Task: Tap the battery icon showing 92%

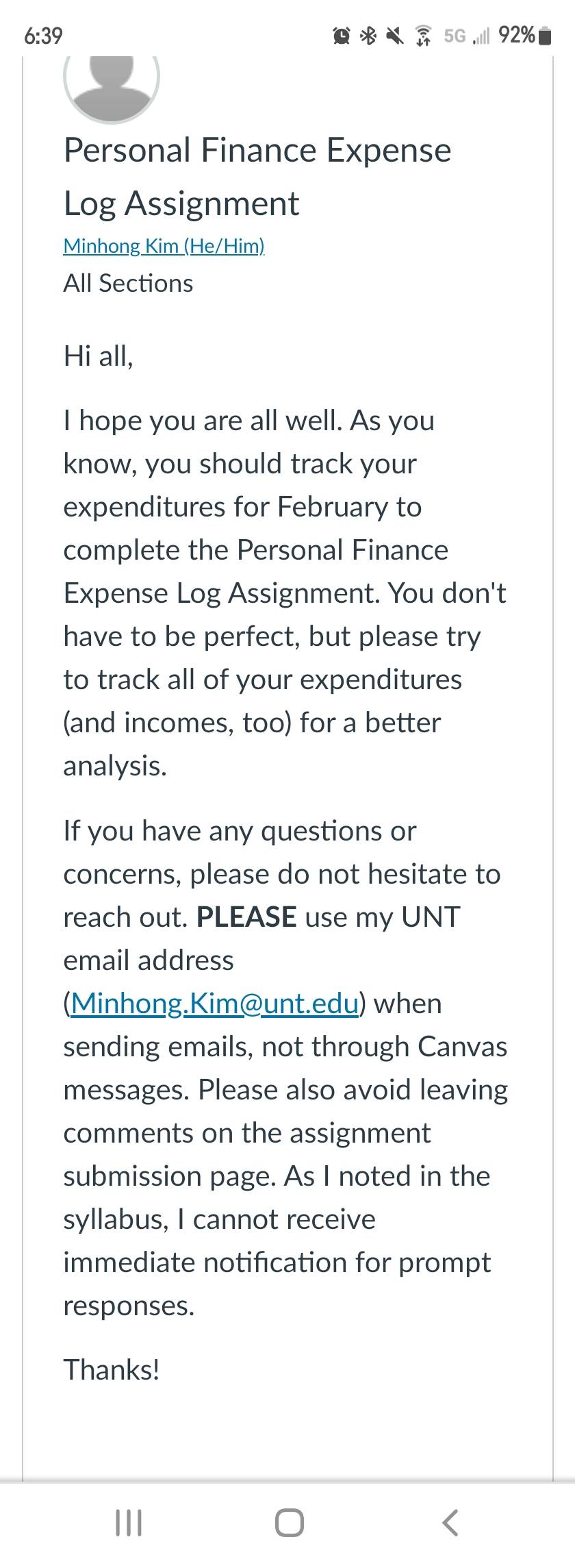Action: click(546, 36)
